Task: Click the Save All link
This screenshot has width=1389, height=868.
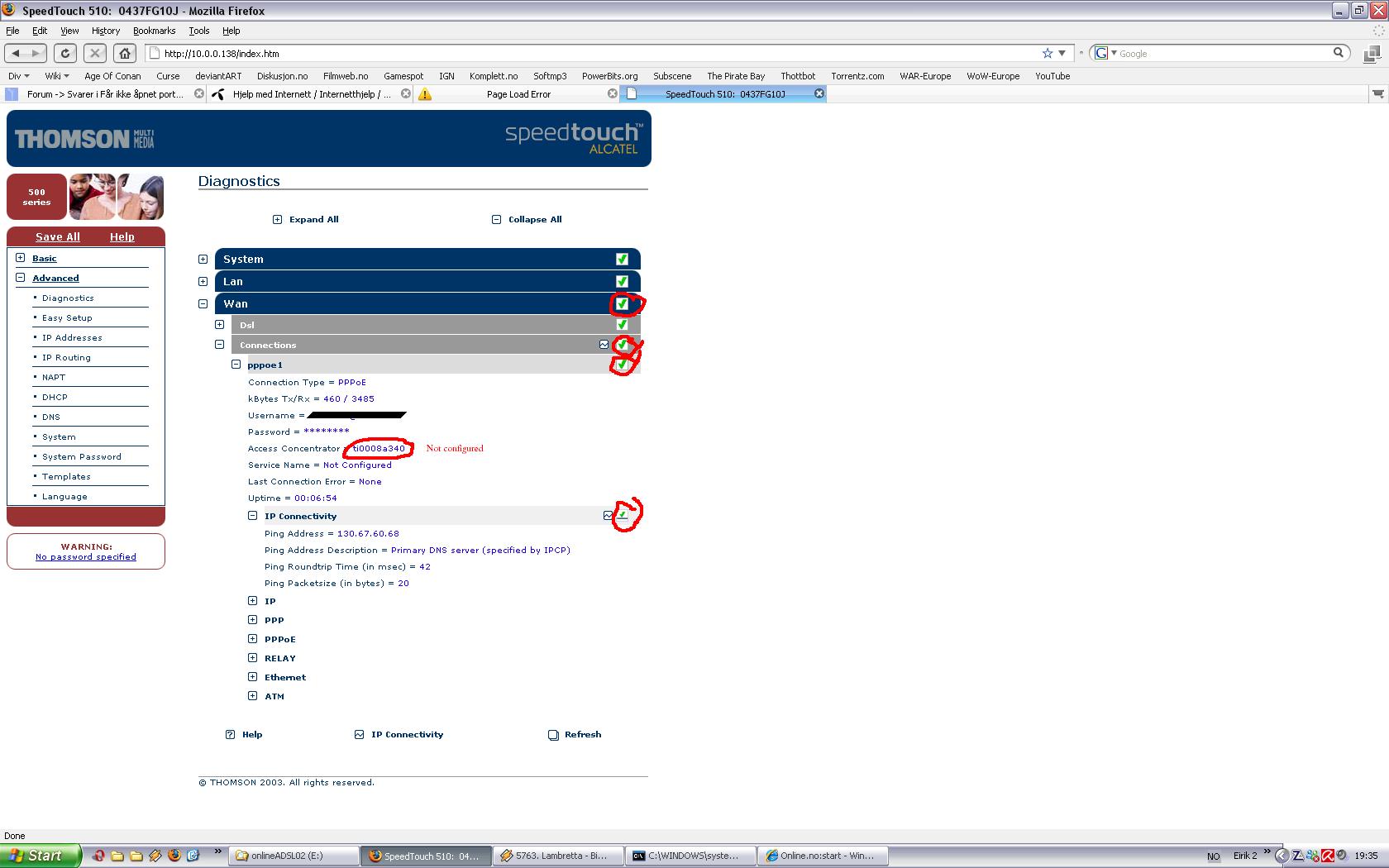Action: [58, 236]
